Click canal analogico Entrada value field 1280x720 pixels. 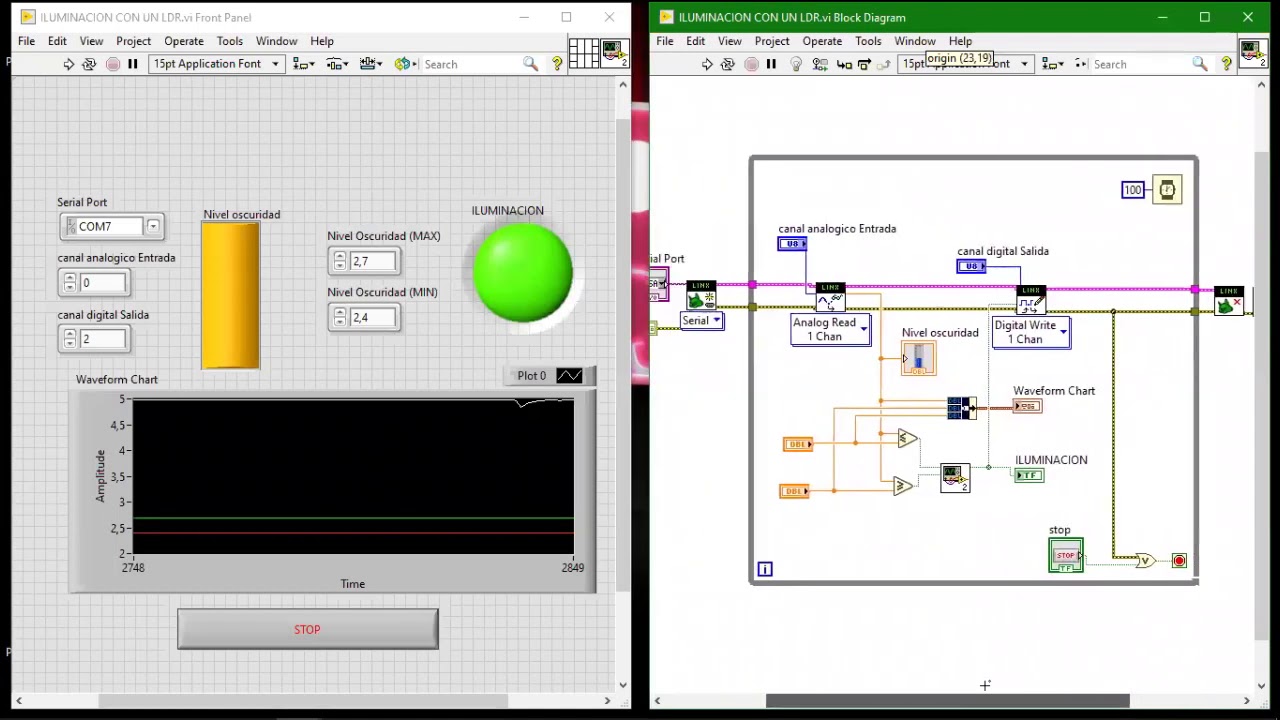103,283
